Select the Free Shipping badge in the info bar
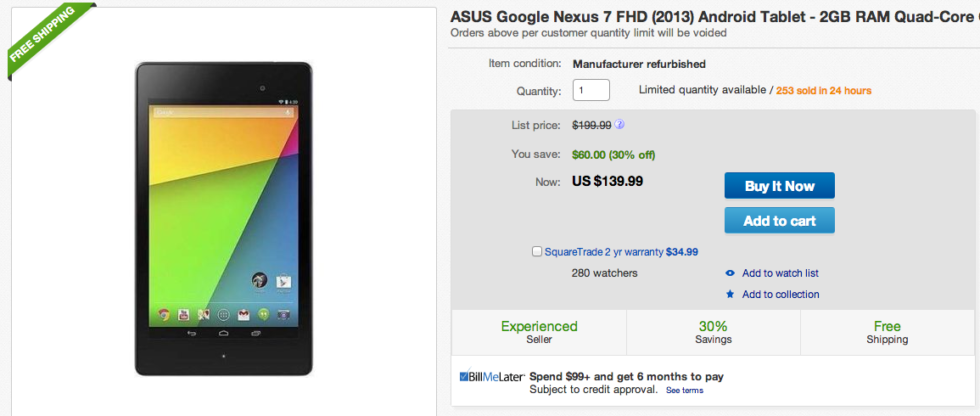The width and height of the screenshot is (980, 416). tap(886, 332)
